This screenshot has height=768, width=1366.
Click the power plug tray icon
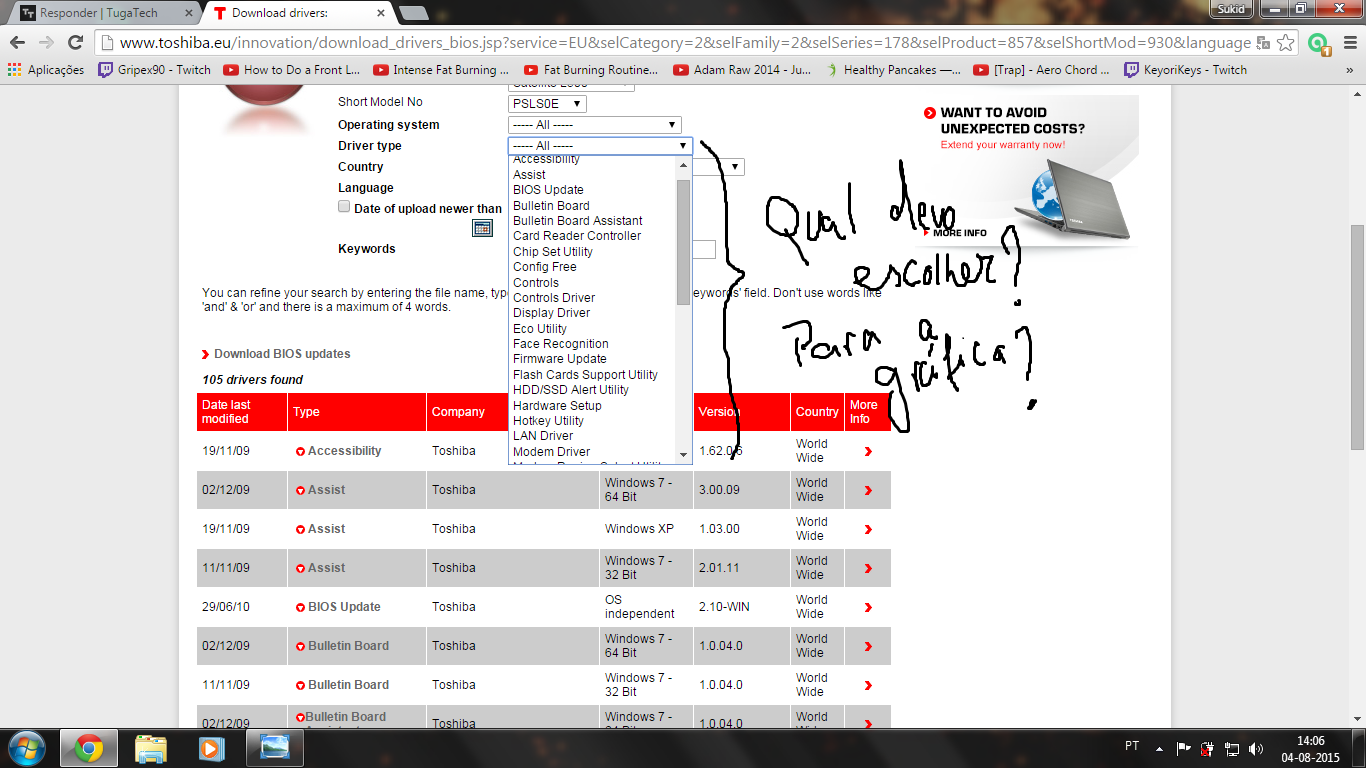tap(1207, 748)
